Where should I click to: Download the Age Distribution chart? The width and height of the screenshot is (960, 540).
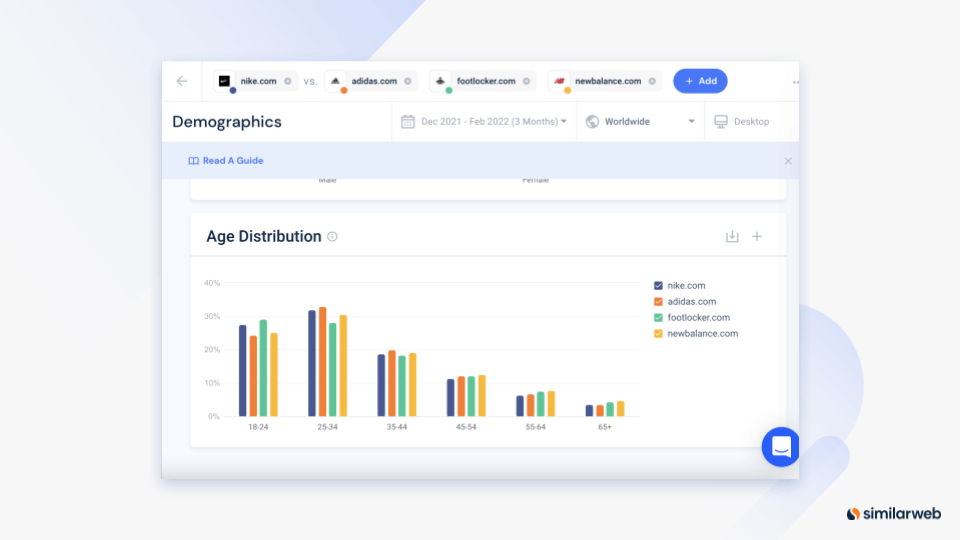732,237
